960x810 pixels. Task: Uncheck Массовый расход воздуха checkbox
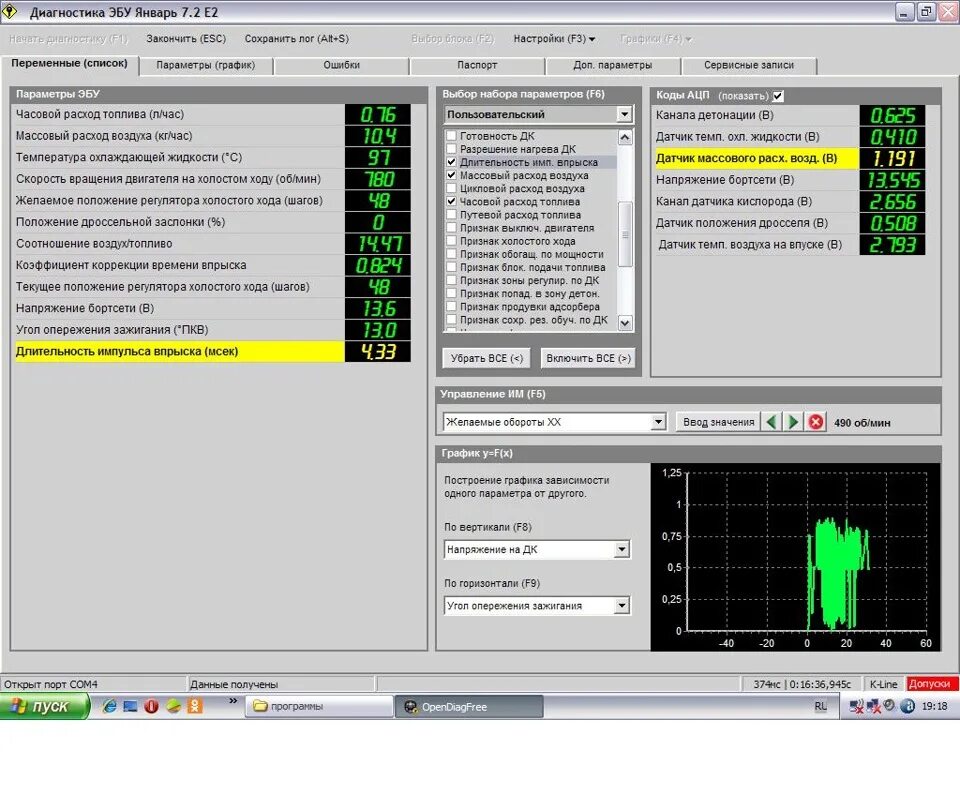tap(451, 175)
